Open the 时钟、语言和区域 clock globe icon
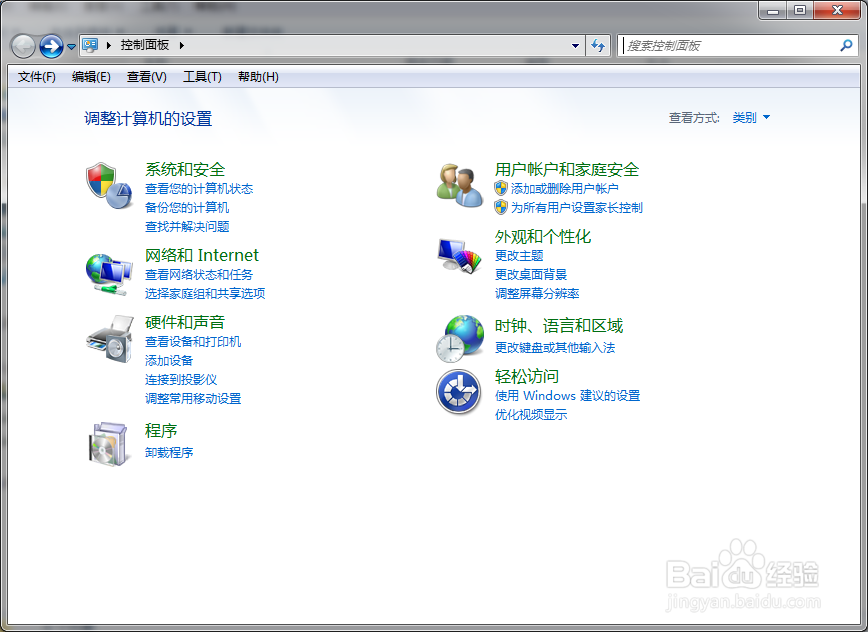 pos(459,338)
